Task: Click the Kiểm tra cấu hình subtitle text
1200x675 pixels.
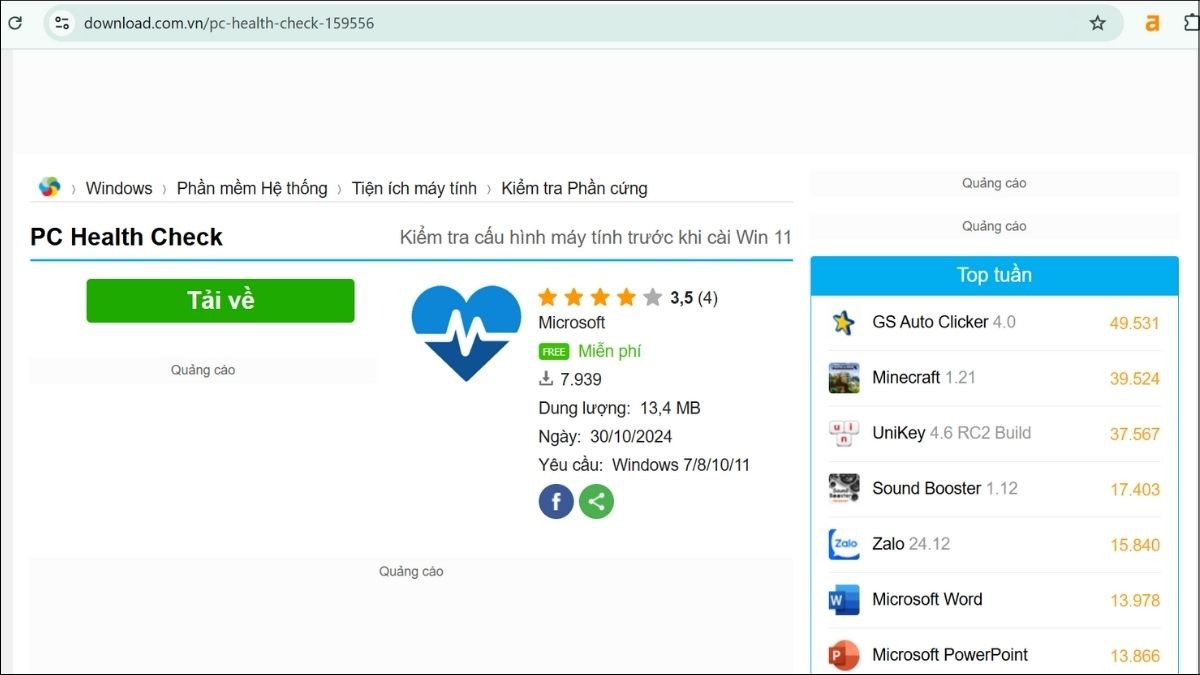Action: click(595, 238)
